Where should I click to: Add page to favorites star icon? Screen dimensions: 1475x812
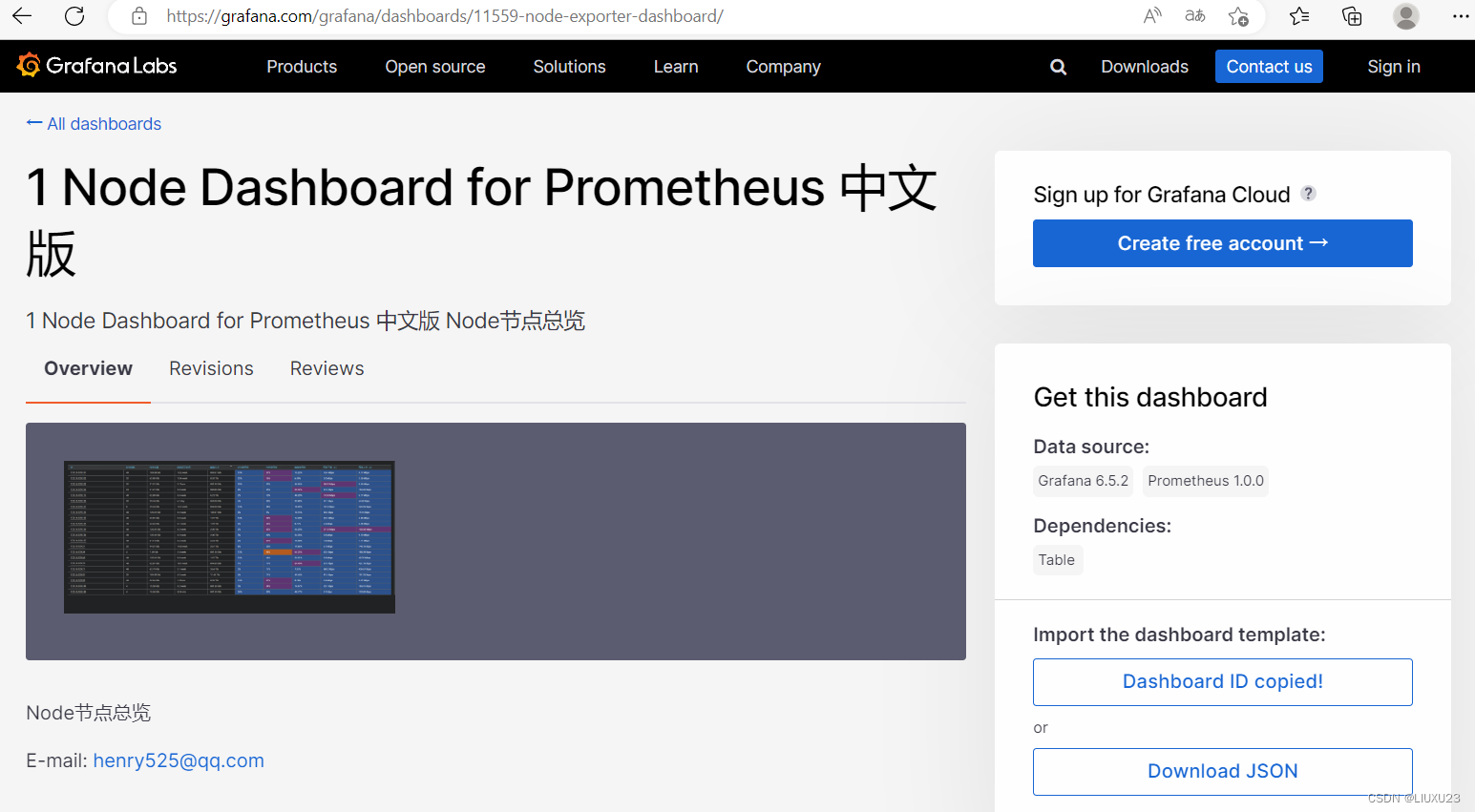pyautogui.click(x=1238, y=16)
